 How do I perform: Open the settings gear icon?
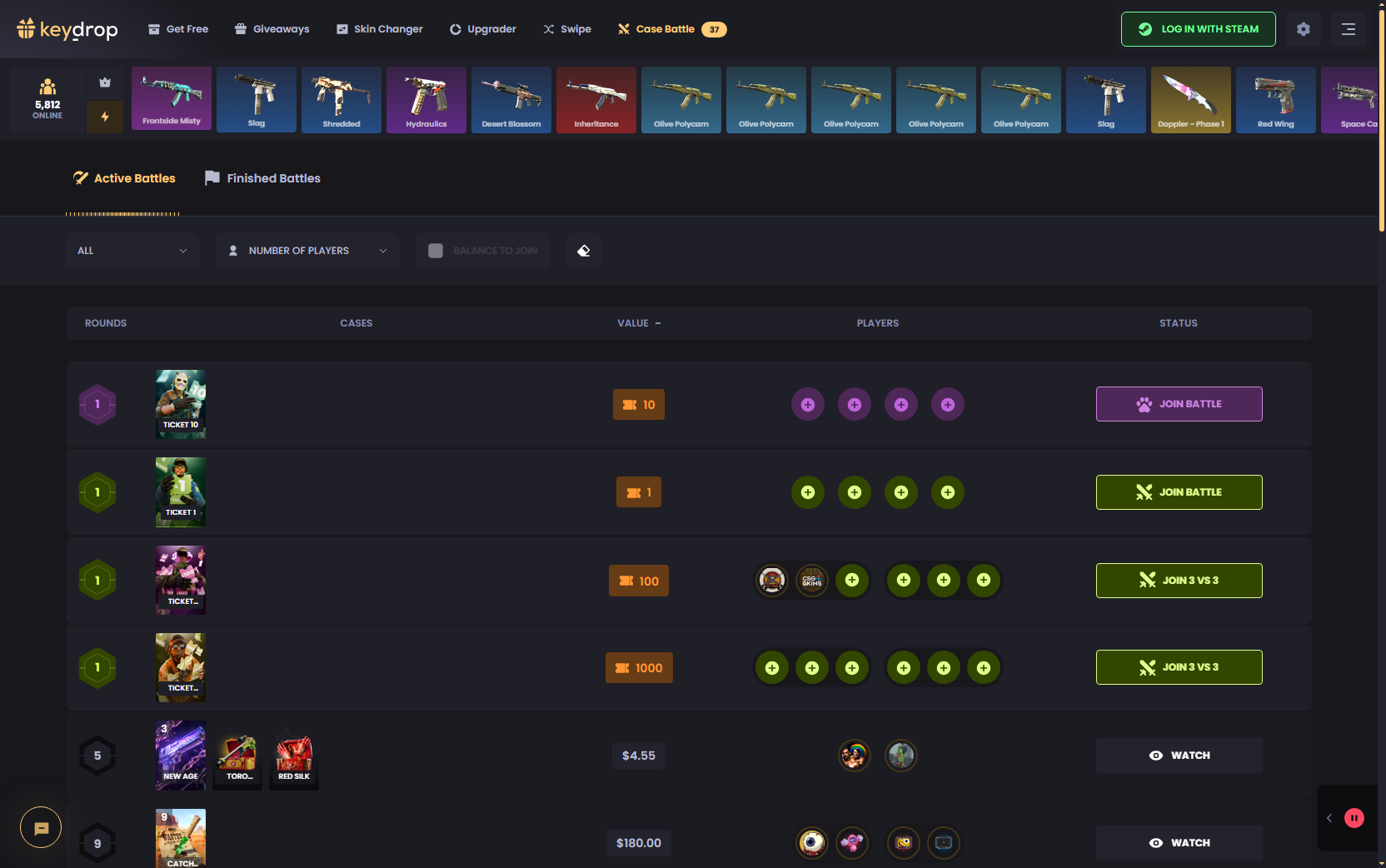[1304, 29]
